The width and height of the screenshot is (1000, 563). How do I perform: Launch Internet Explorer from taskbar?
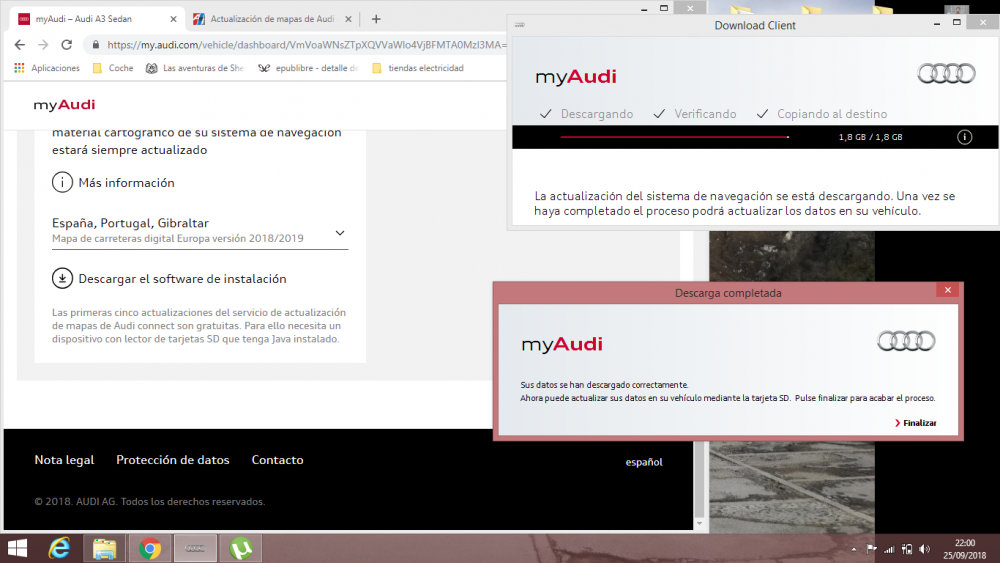coord(59,548)
